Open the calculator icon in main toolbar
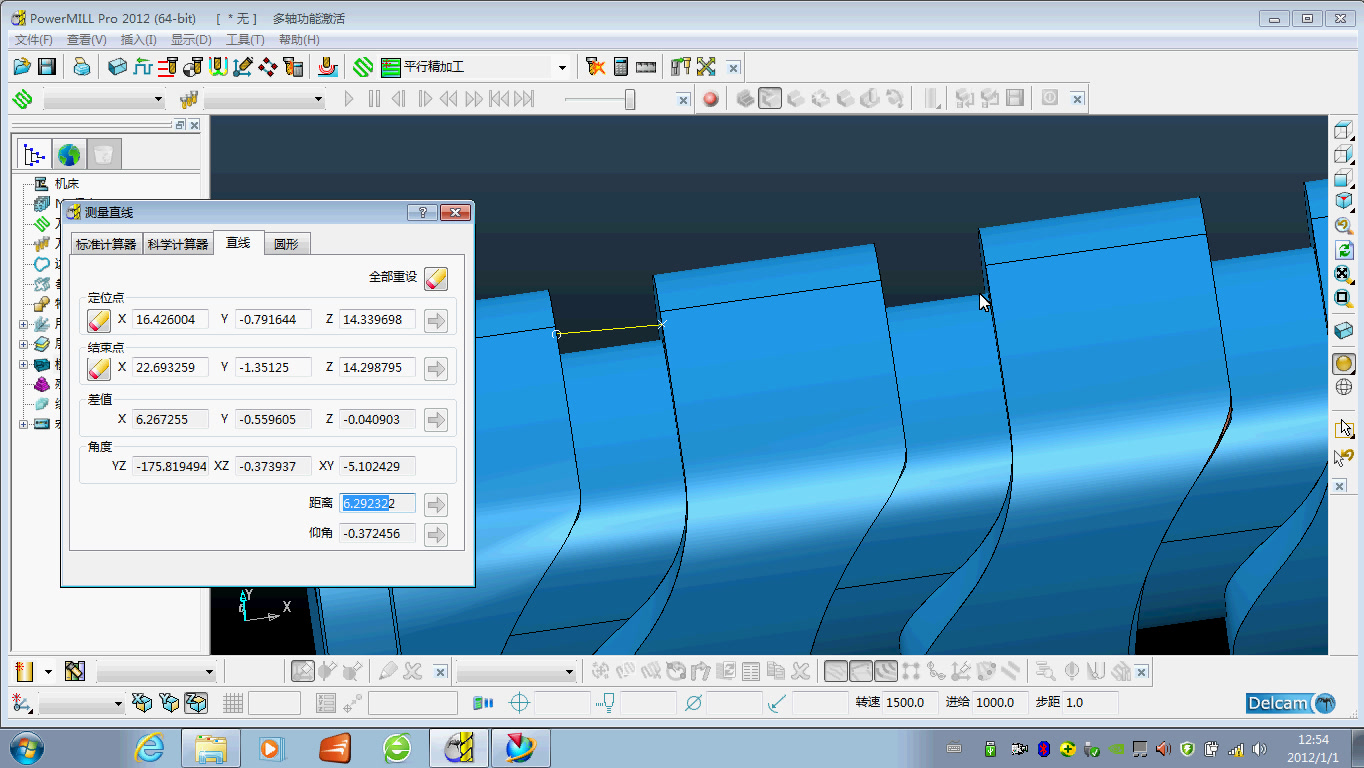 [621, 67]
